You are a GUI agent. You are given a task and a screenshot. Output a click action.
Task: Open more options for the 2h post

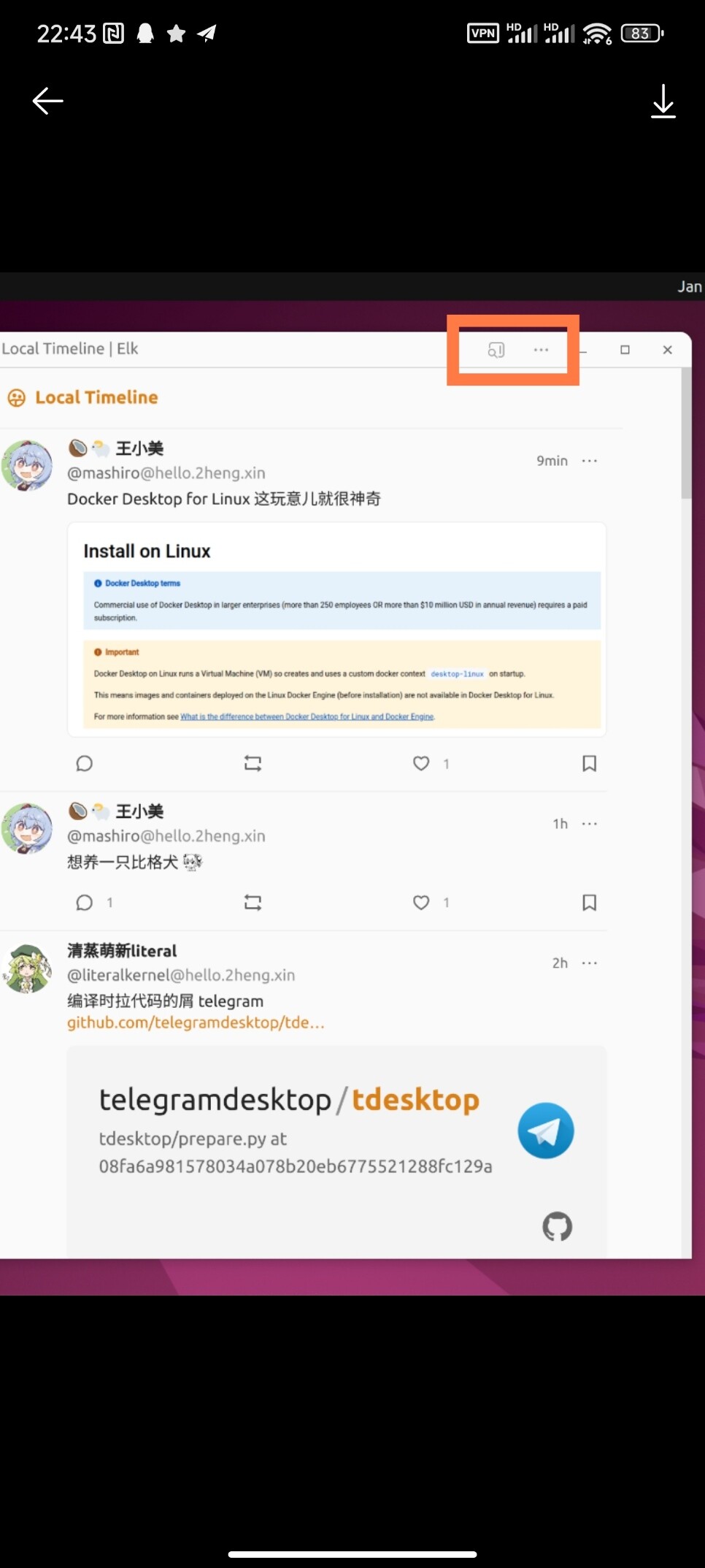(x=590, y=963)
